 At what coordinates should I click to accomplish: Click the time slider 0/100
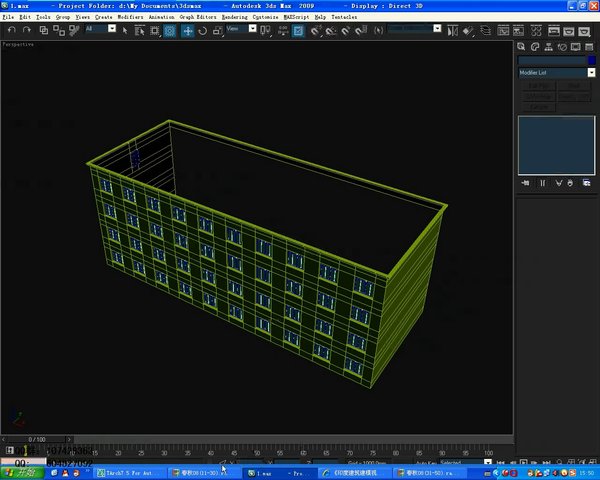pyautogui.click(x=37, y=439)
